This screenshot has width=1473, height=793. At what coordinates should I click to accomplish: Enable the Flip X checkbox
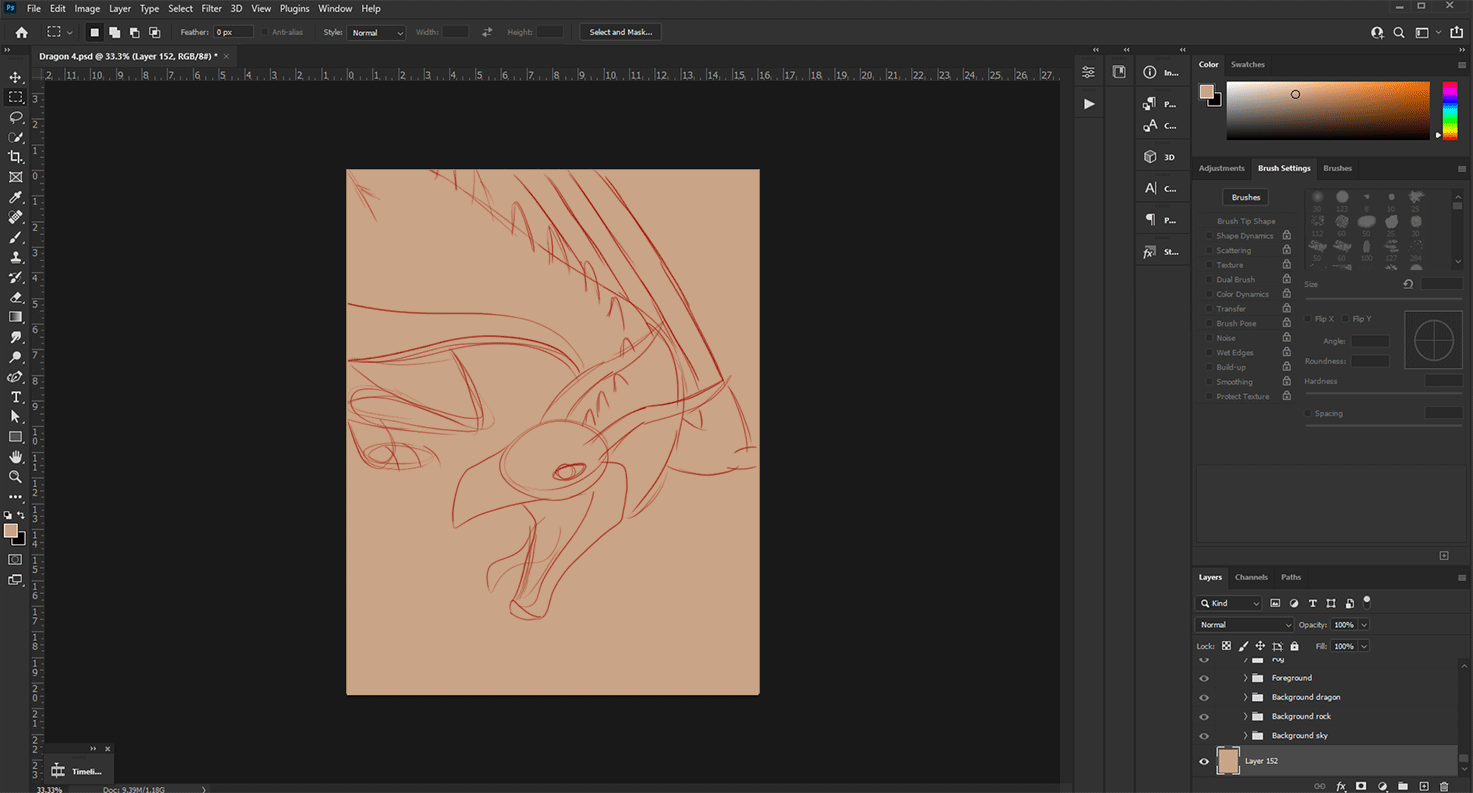[1309, 319]
